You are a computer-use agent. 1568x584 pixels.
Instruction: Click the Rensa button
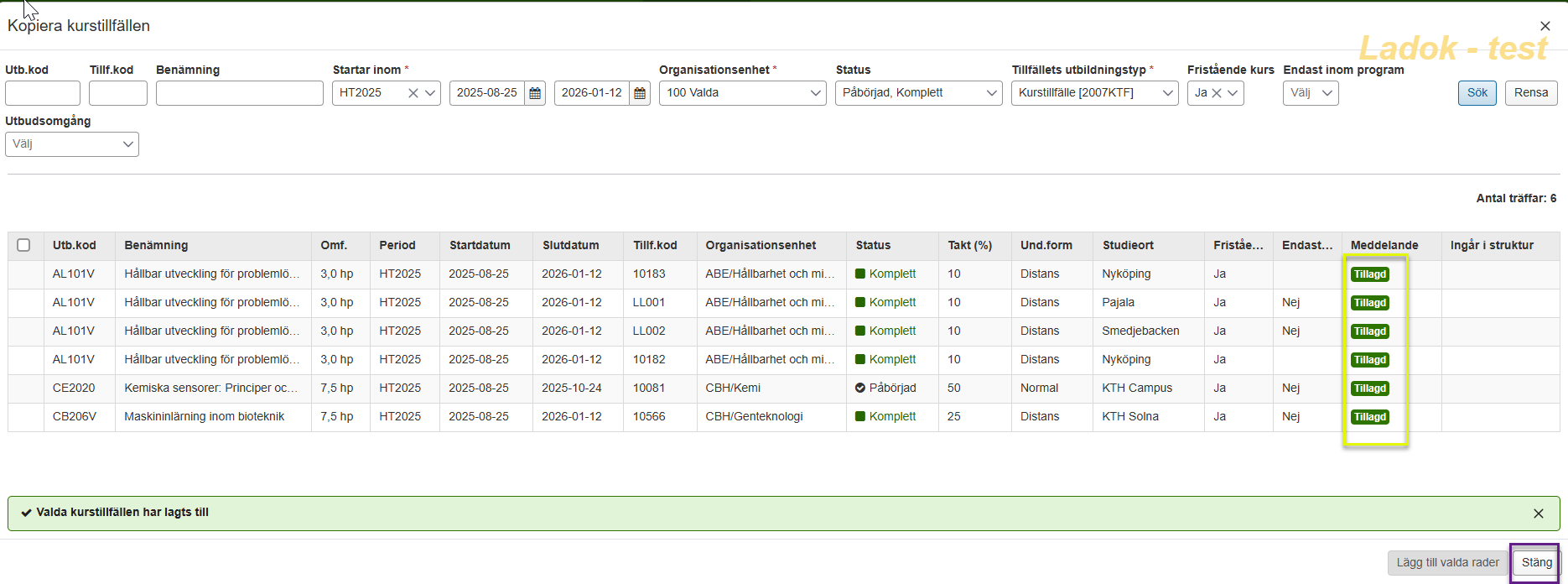[x=1530, y=93]
